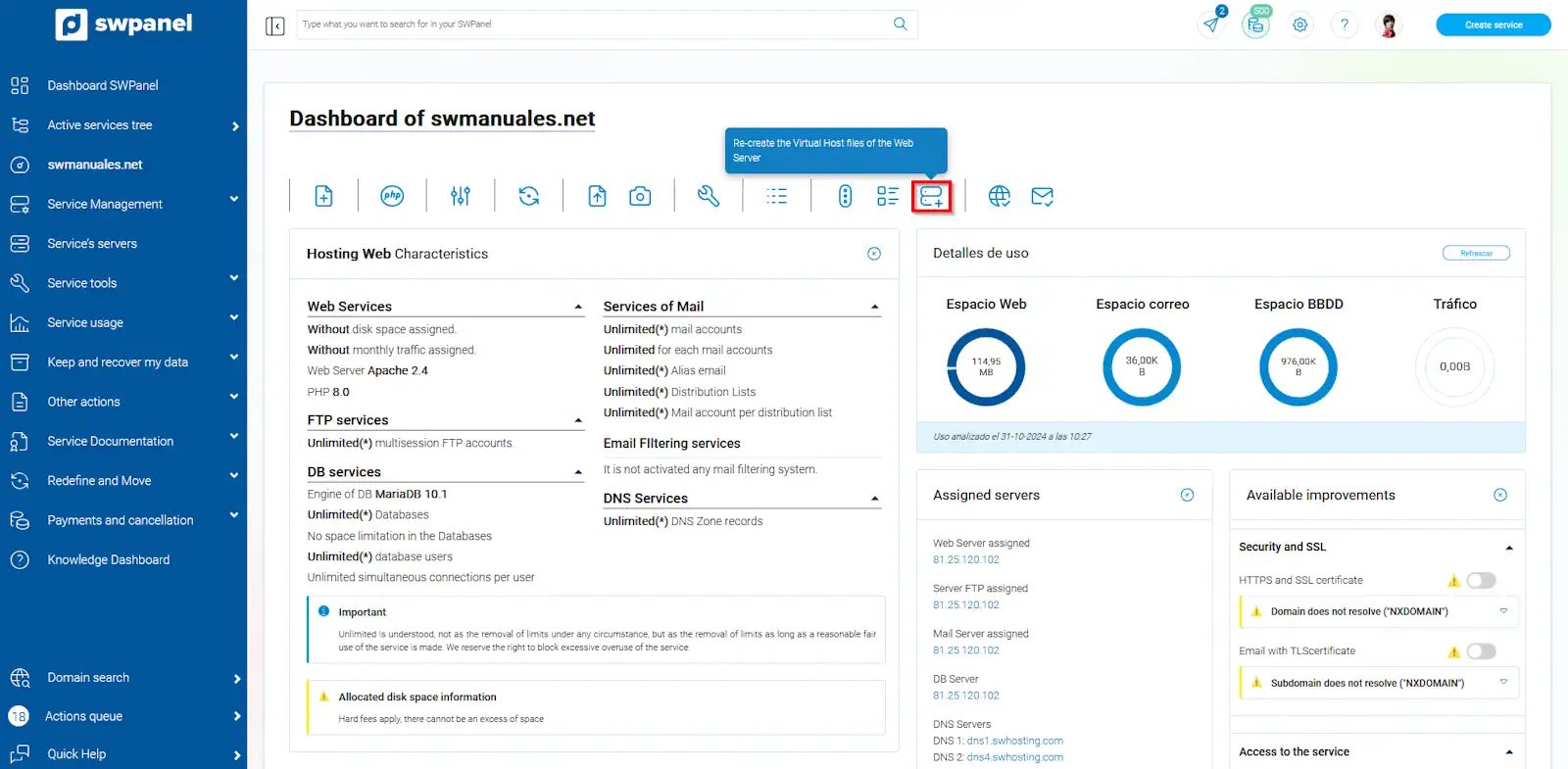Open the dns1.swhosting.com link

pos(1014,741)
